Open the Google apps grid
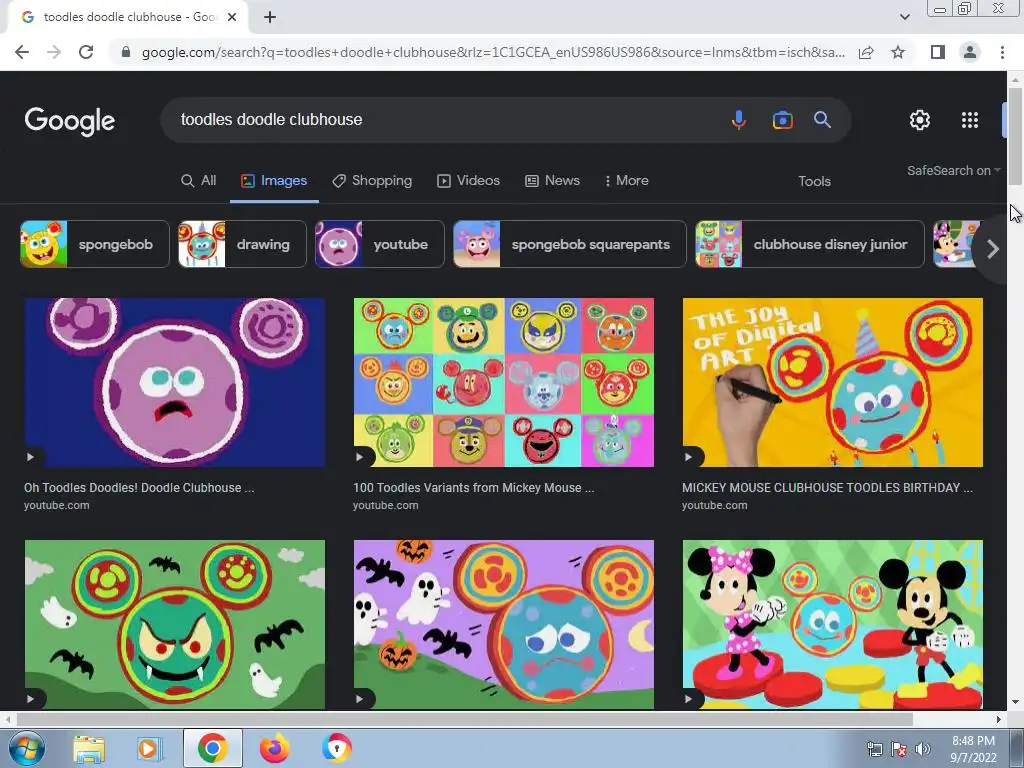 pos(970,120)
